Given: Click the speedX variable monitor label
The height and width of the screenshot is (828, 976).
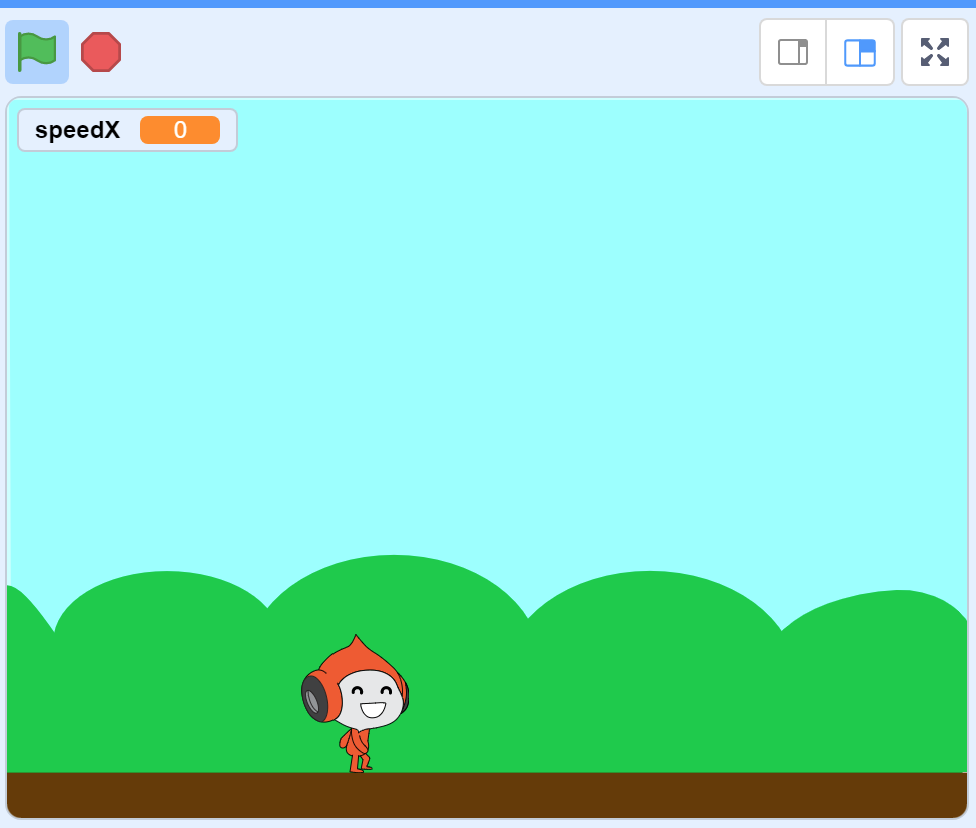Looking at the screenshot, I should (x=77, y=130).
